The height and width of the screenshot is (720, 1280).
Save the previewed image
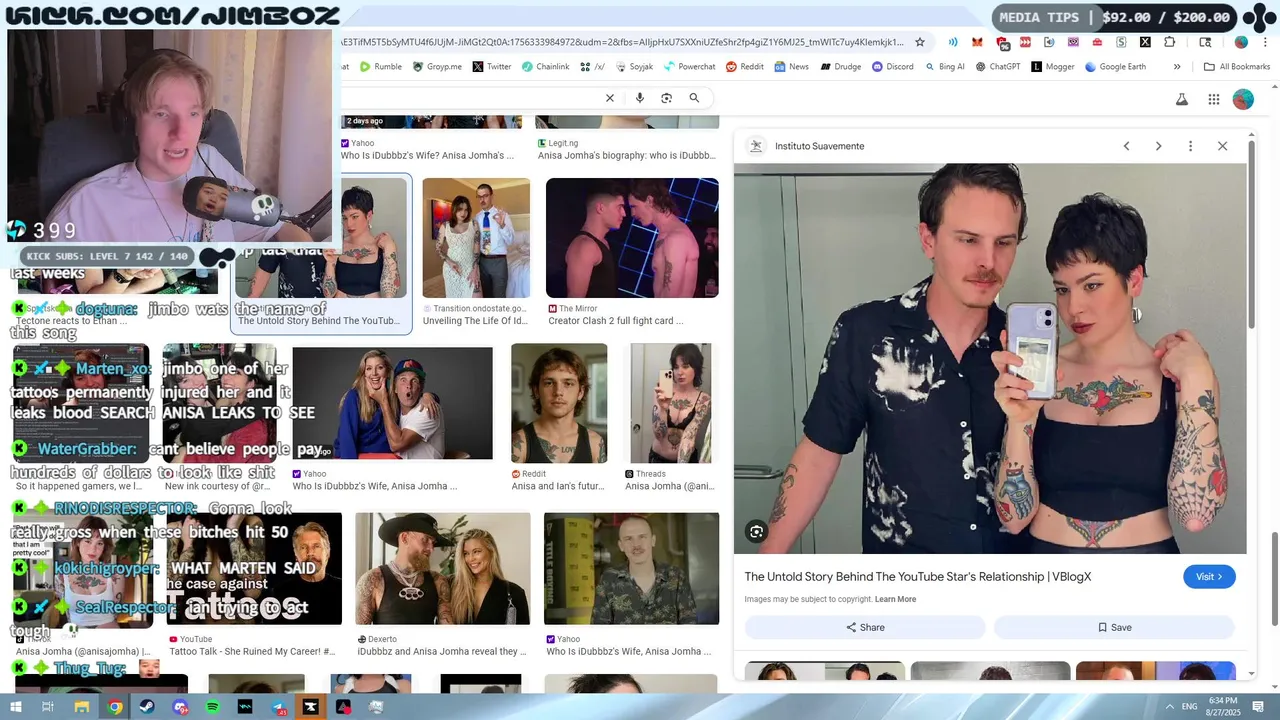pos(1114,627)
